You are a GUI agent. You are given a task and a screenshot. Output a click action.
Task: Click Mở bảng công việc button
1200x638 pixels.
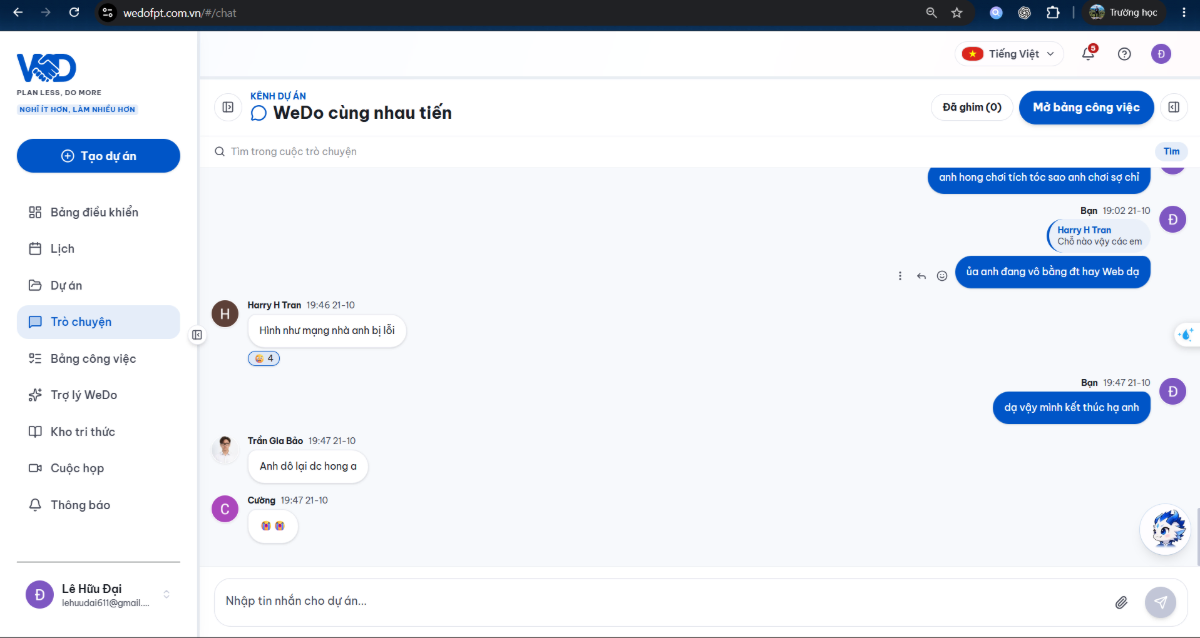(x=1086, y=107)
